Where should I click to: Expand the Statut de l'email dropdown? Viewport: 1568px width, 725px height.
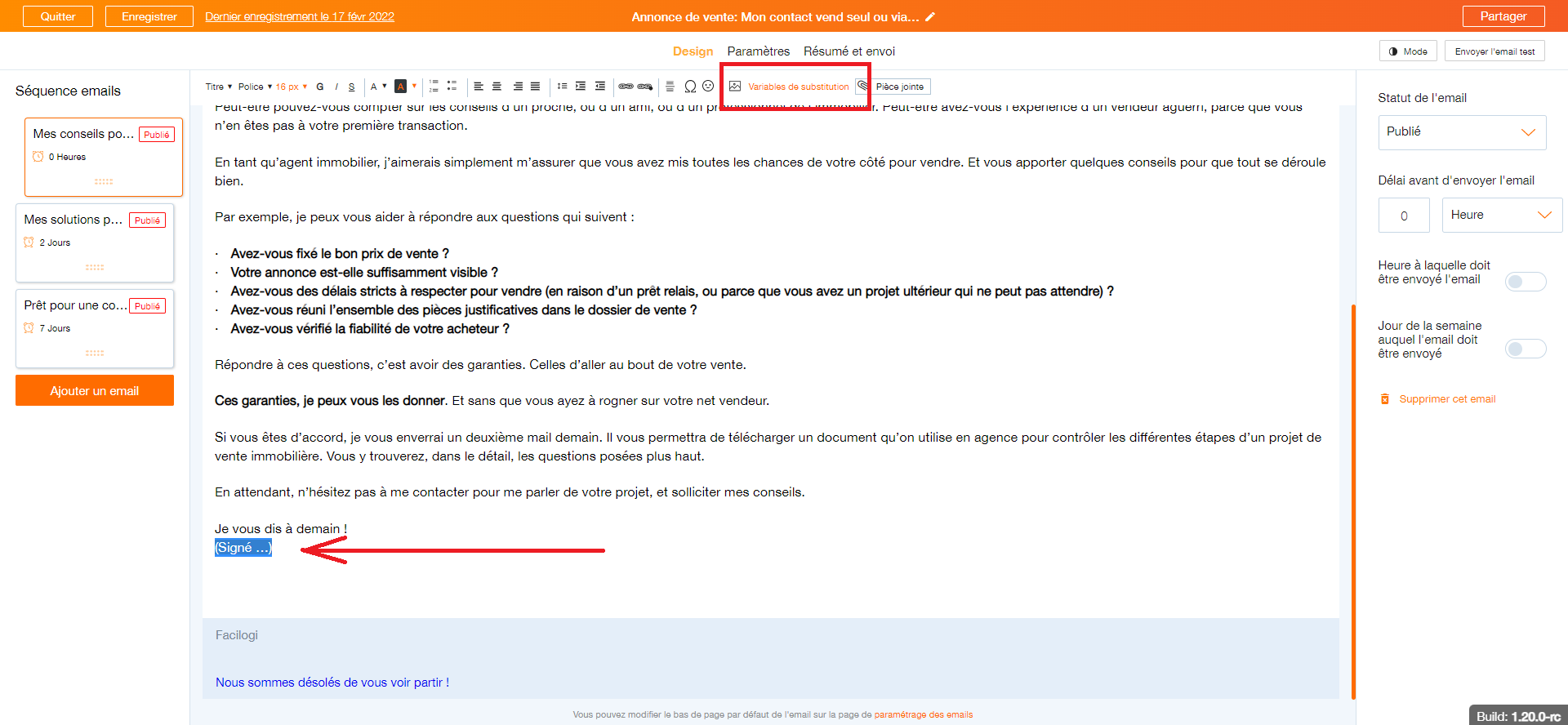(1462, 132)
